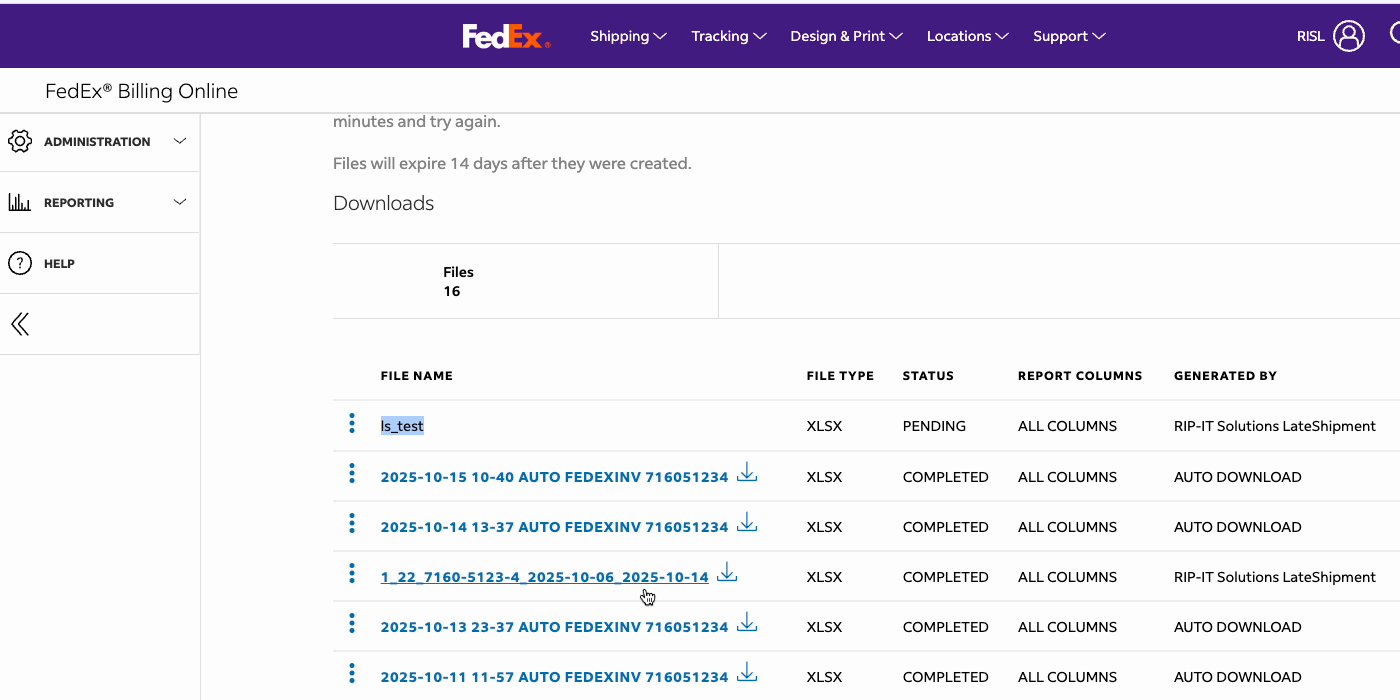Expand the Tracking dropdown menu

(729, 36)
